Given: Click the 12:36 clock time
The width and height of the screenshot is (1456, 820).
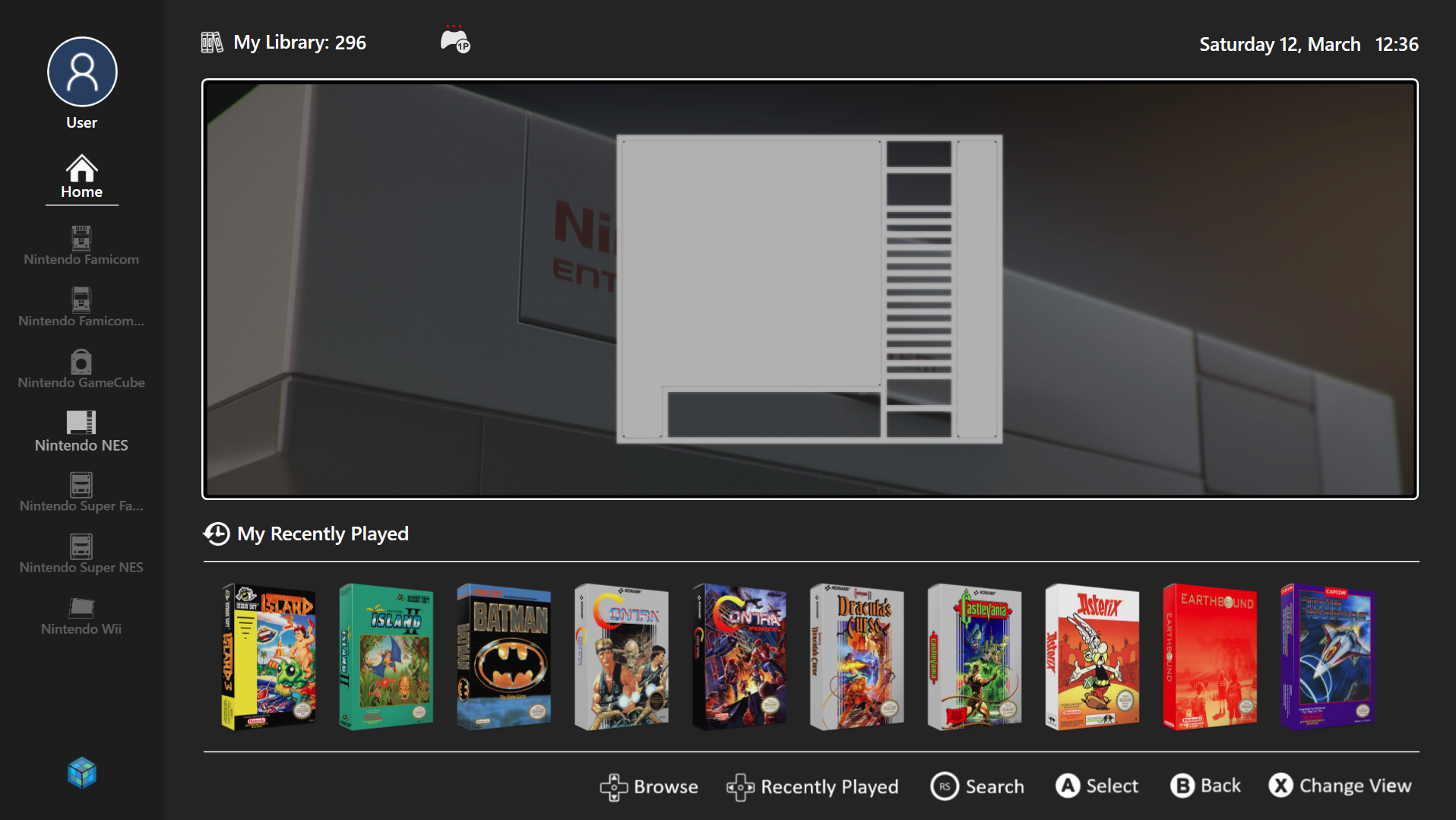Looking at the screenshot, I should coord(1397,44).
